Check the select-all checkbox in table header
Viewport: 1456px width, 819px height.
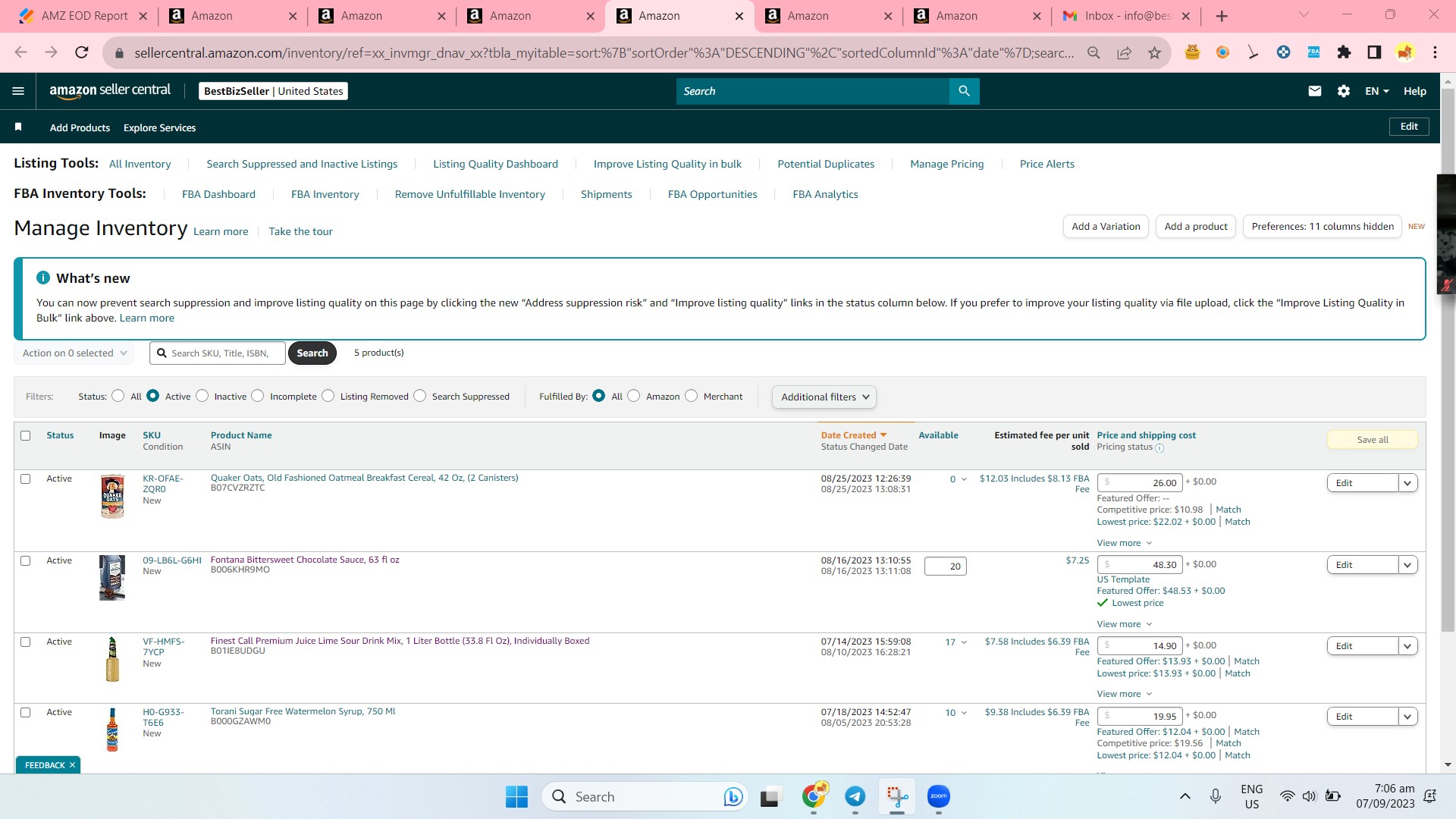point(26,435)
